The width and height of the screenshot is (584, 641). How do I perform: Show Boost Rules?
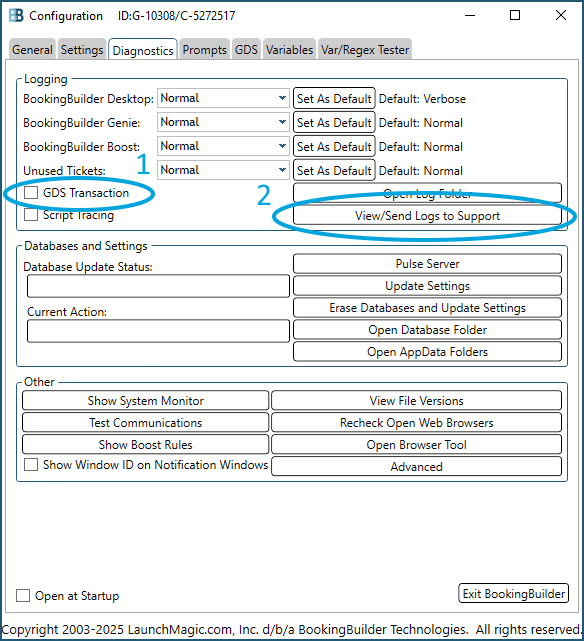point(145,445)
